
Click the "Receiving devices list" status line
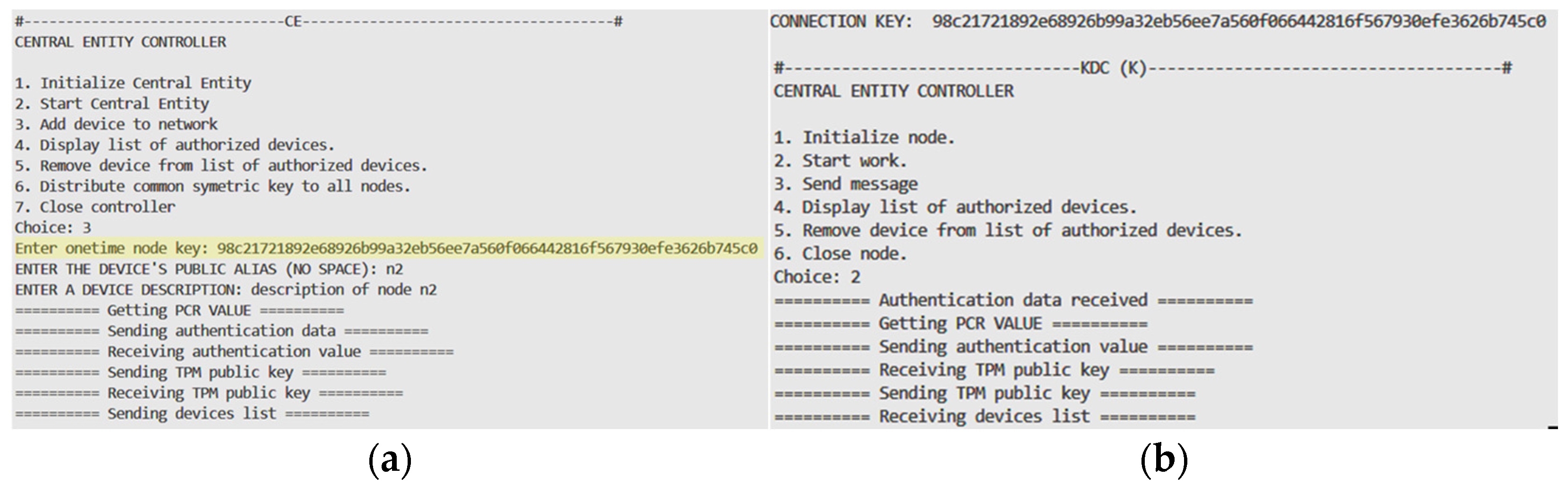click(984, 417)
